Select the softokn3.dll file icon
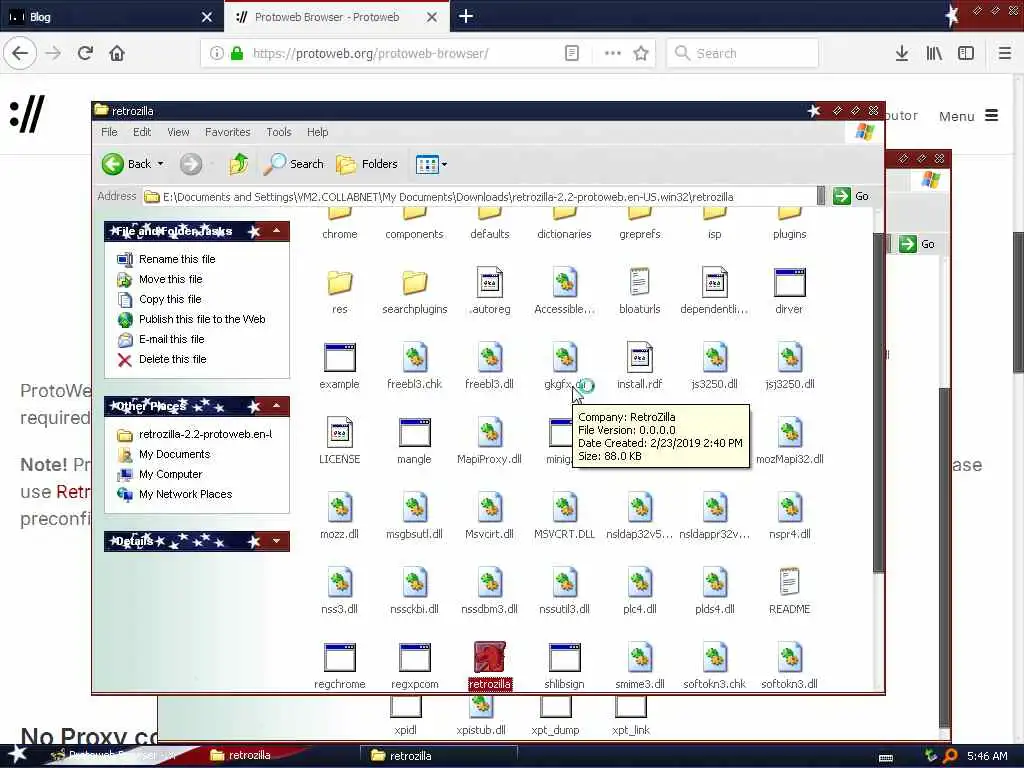This screenshot has width=1024, height=768. 790,657
